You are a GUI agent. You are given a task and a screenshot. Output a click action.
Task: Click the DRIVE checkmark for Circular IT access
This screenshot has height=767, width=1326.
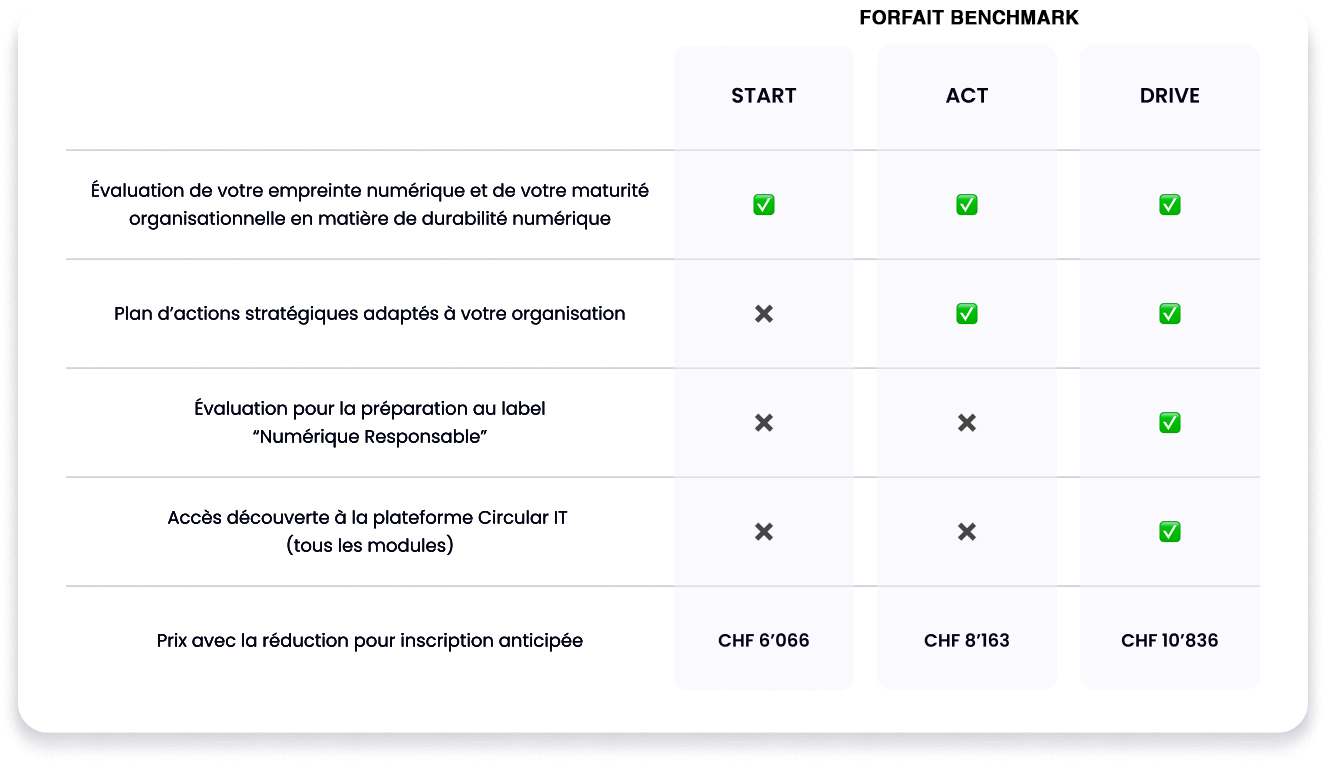[1170, 532]
